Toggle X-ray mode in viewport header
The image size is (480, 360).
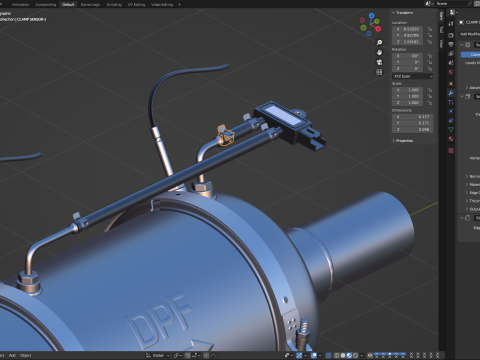(x=329, y=355)
